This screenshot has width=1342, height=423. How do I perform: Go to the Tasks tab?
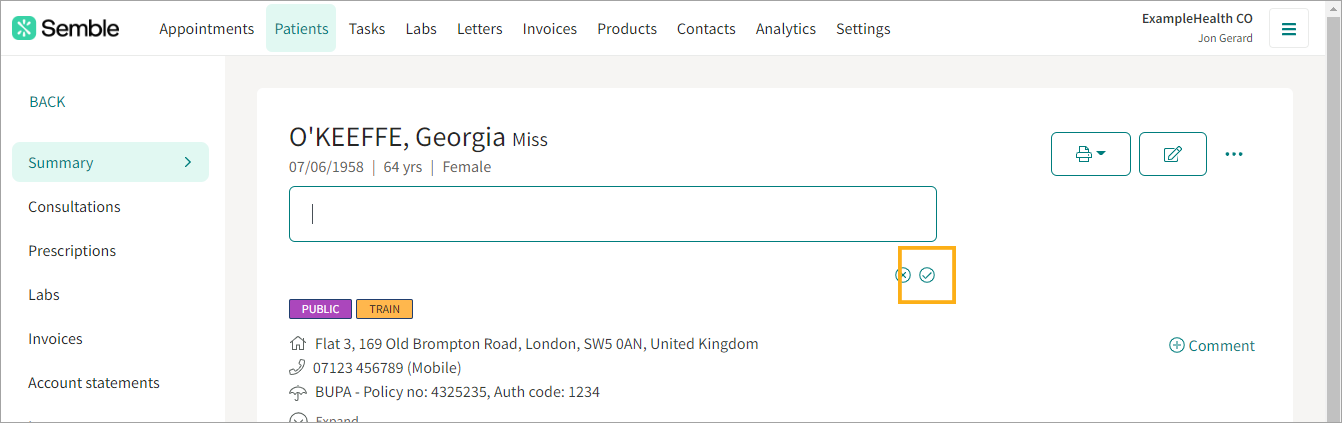point(367,28)
